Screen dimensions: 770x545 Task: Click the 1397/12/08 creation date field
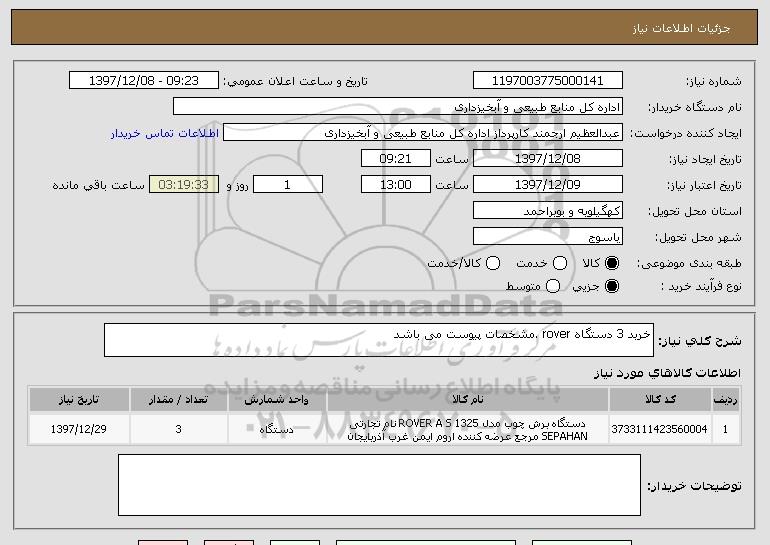tap(547, 159)
